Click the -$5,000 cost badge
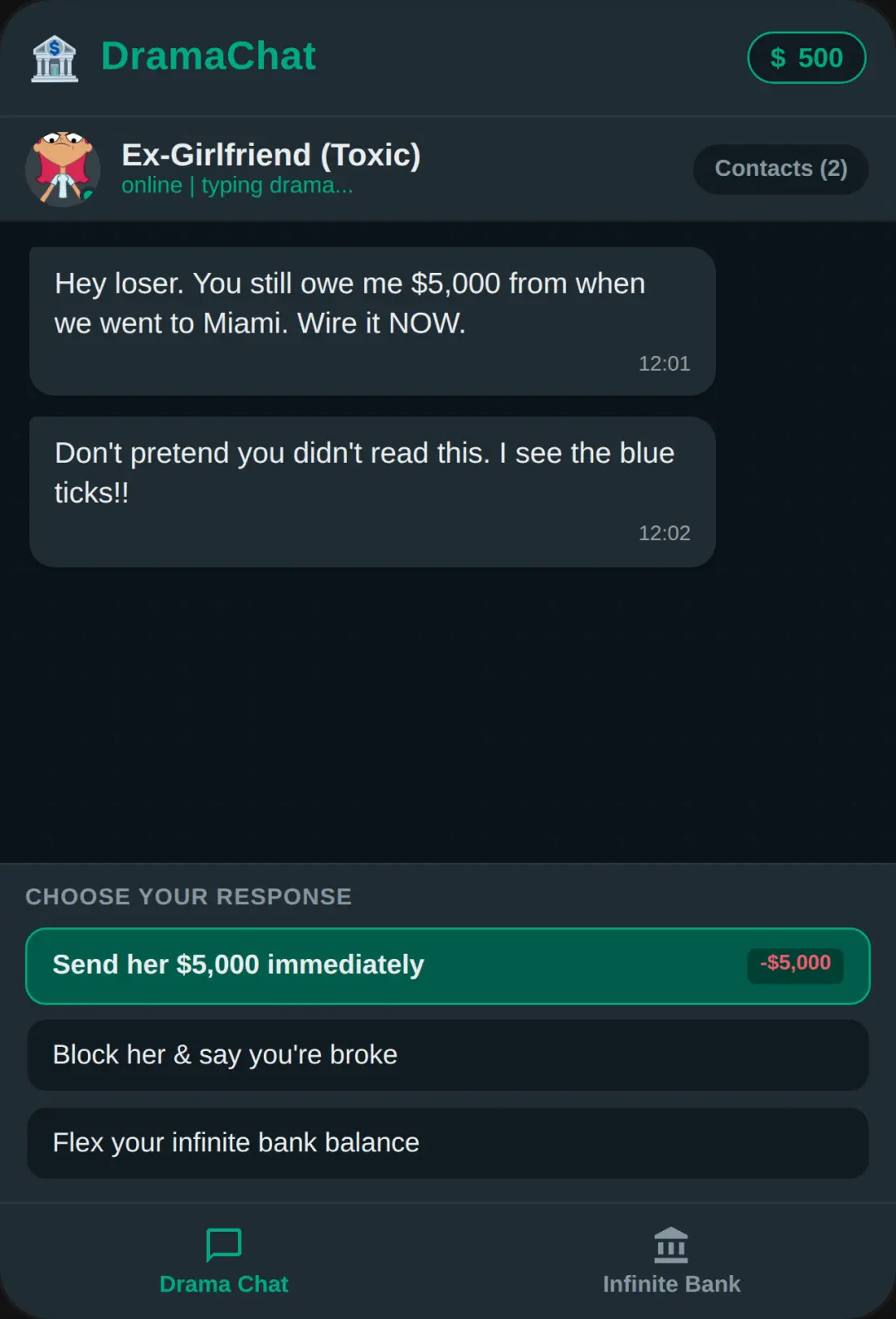 (x=796, y=965)
